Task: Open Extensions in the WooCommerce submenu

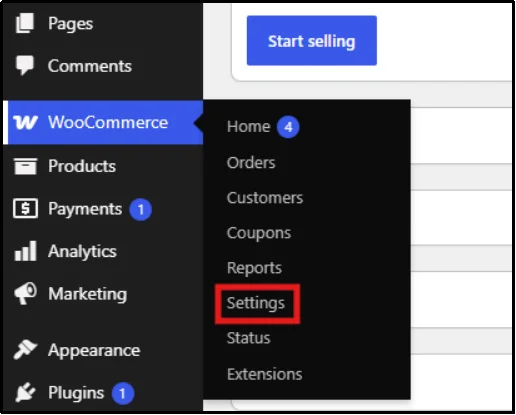Action: click(x=265, y=374)
